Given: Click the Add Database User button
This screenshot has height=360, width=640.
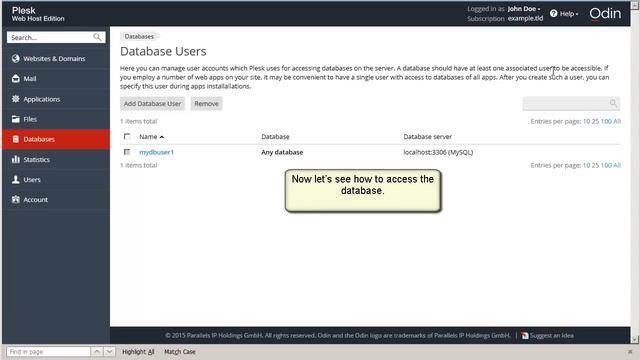Looking at the screenshot, I should coord(152,103).
